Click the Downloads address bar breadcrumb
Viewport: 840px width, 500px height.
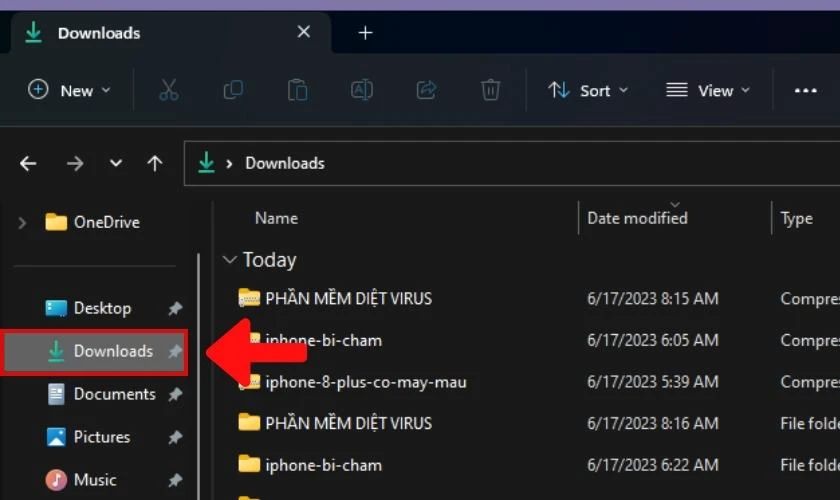[285, 163]
